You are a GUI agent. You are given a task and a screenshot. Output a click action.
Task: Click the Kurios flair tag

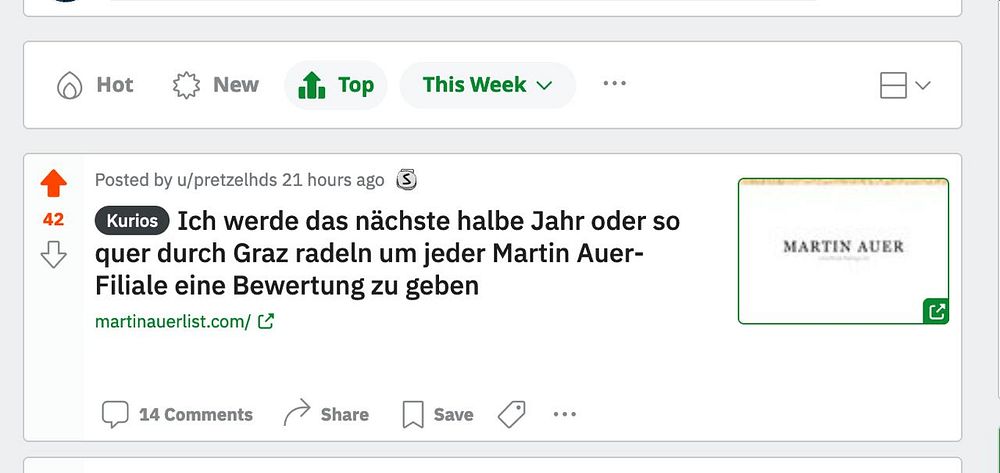click(132, 221)
